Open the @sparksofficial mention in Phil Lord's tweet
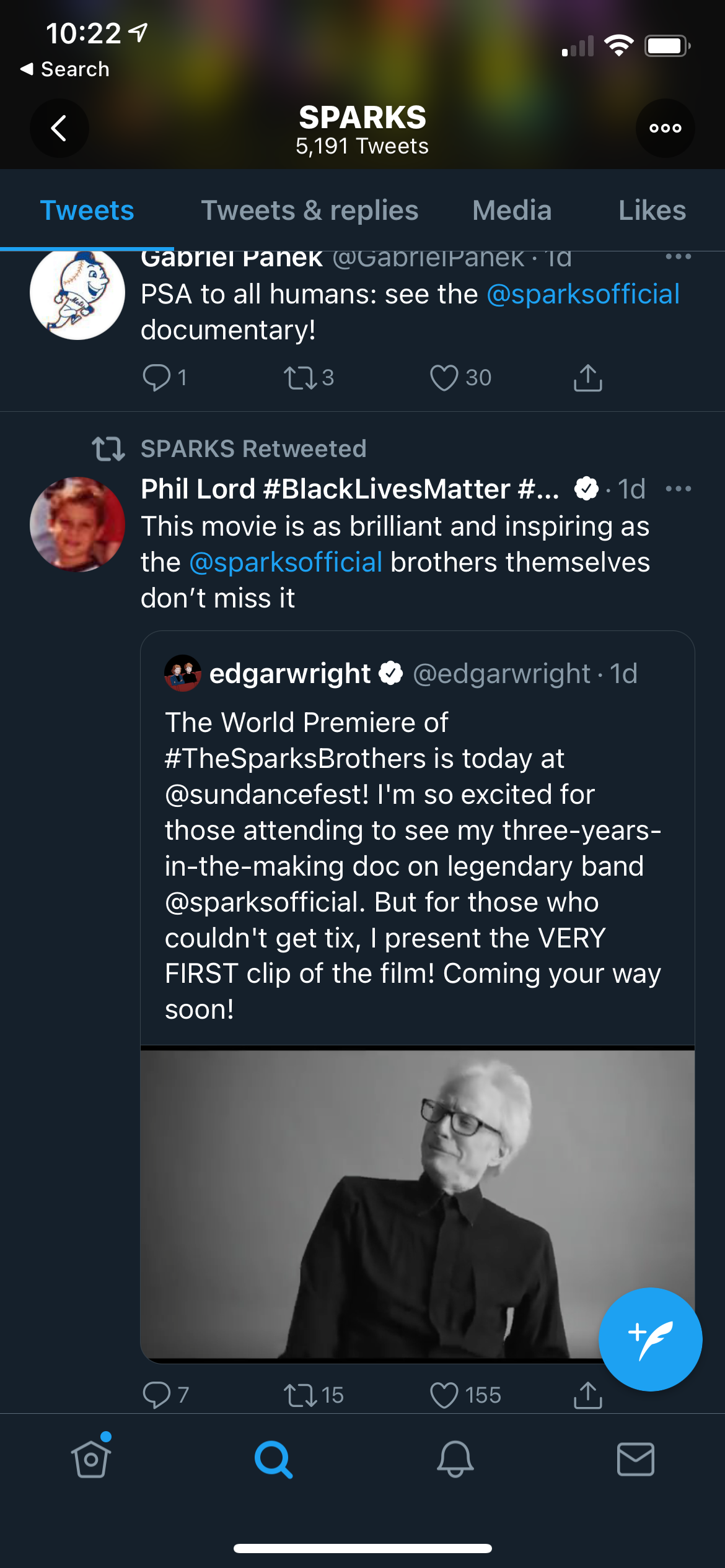Screen dimensions: 725x1568 click(x=286, y=562)
